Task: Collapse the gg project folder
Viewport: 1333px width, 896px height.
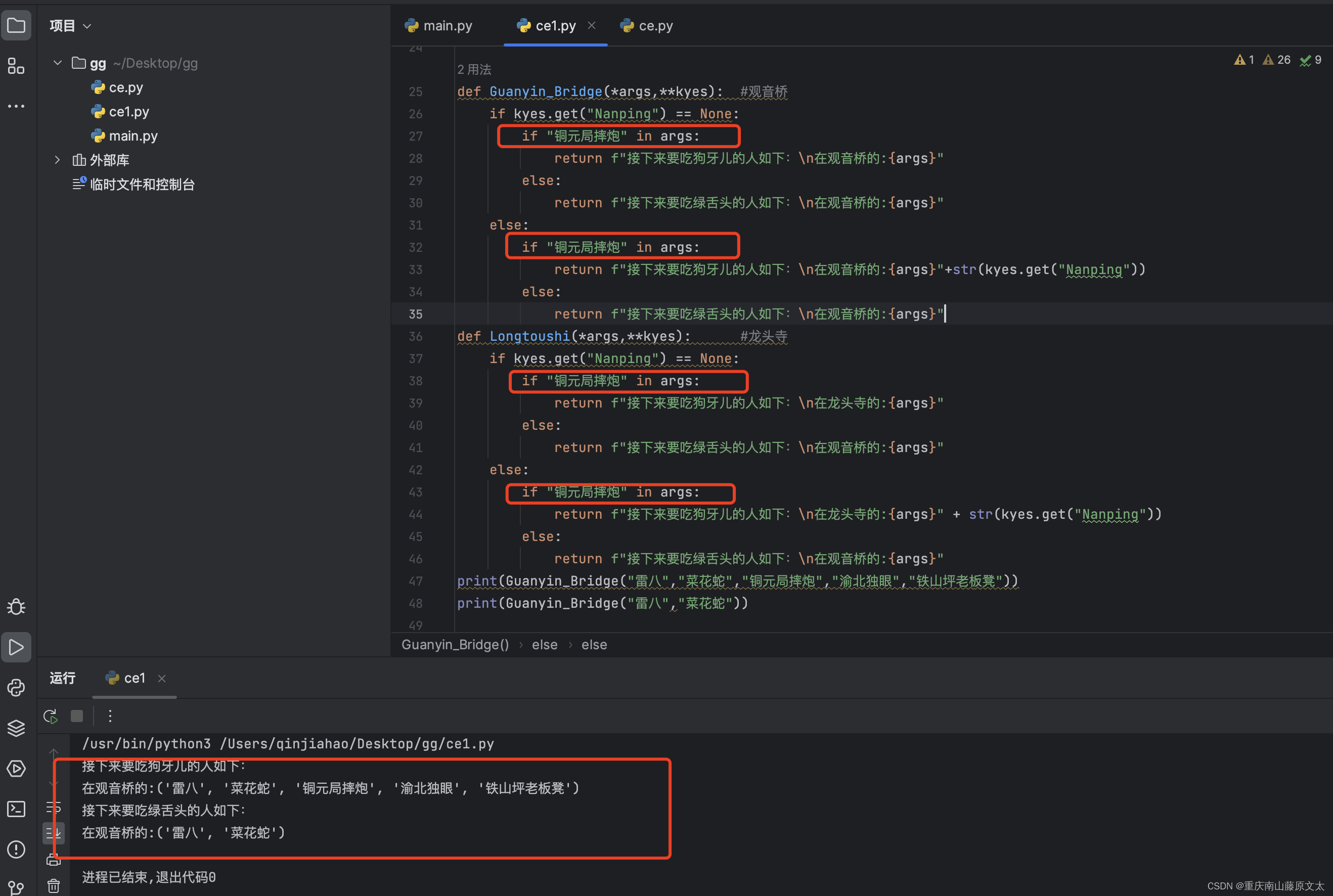Action: coord(57,63)
